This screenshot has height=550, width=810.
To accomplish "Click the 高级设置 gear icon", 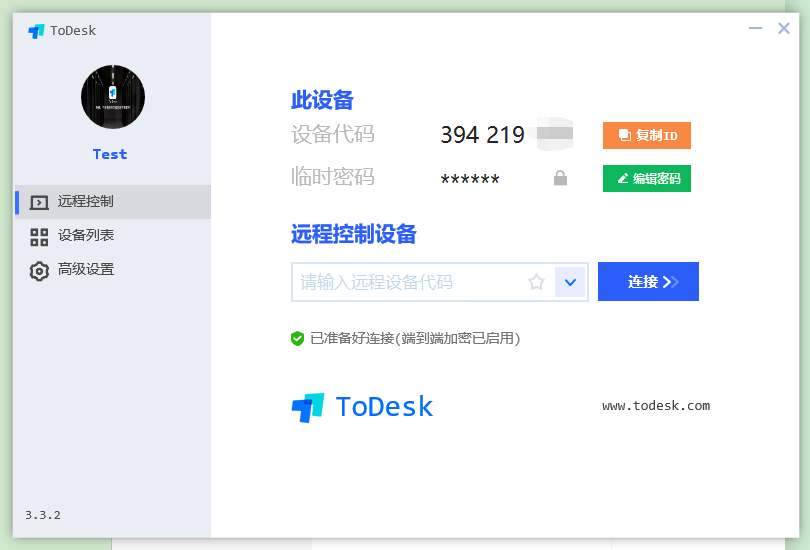I will [x=39, y=271].
